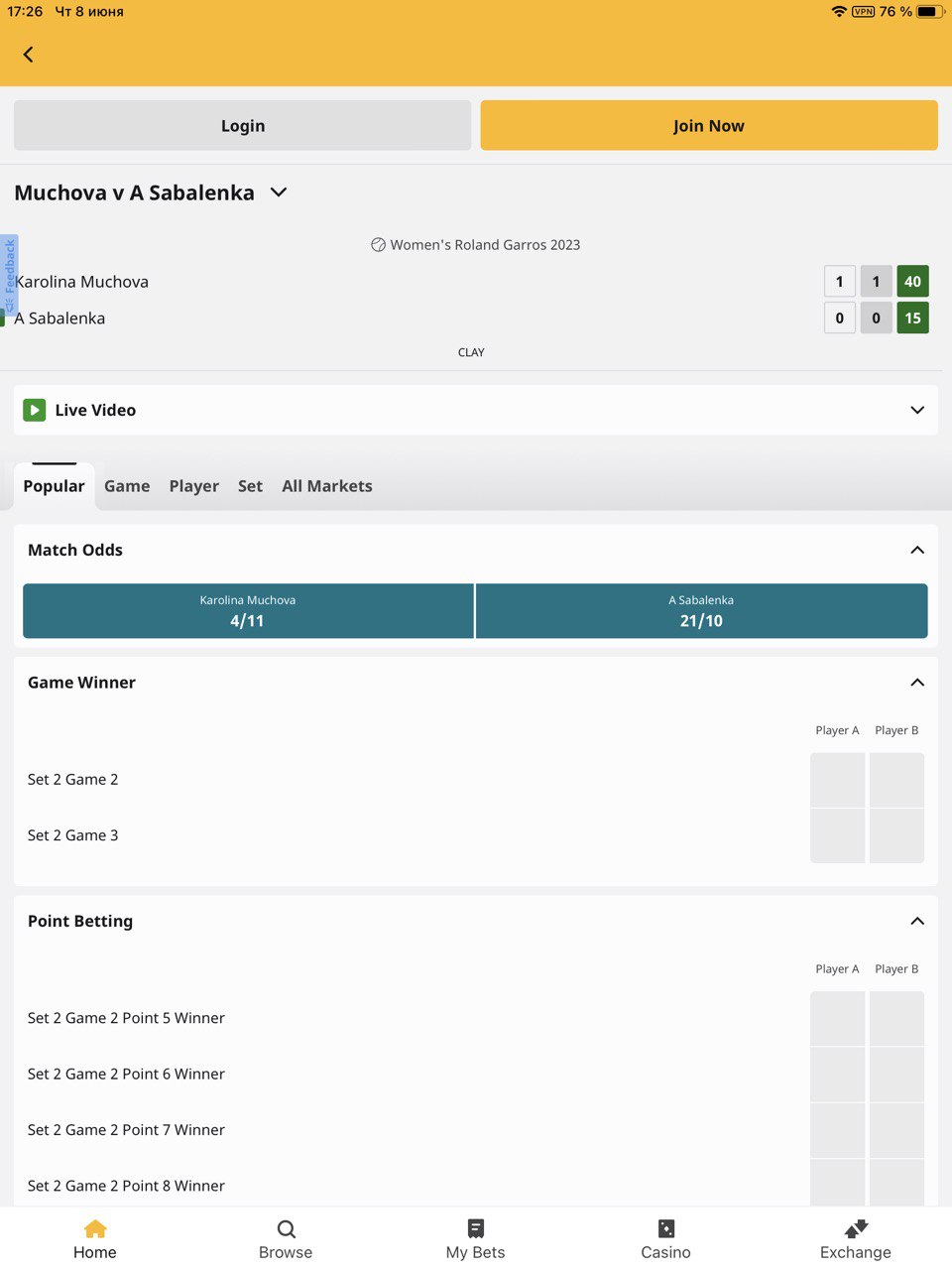Image resolution: width=952 pixels, height=1270 pixels.
Task: Select Player A for Point 6 Winner
Action: [x=838, y=1074]
